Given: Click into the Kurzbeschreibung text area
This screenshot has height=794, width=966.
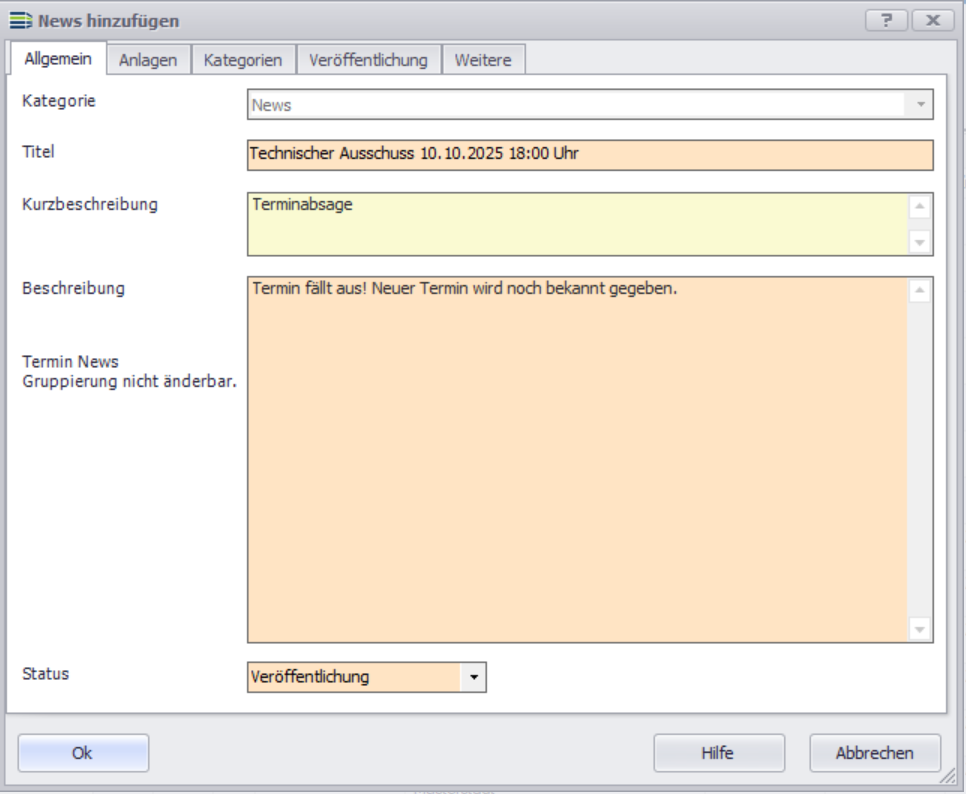Looking at the screenshot, I should tap(576, 224).
